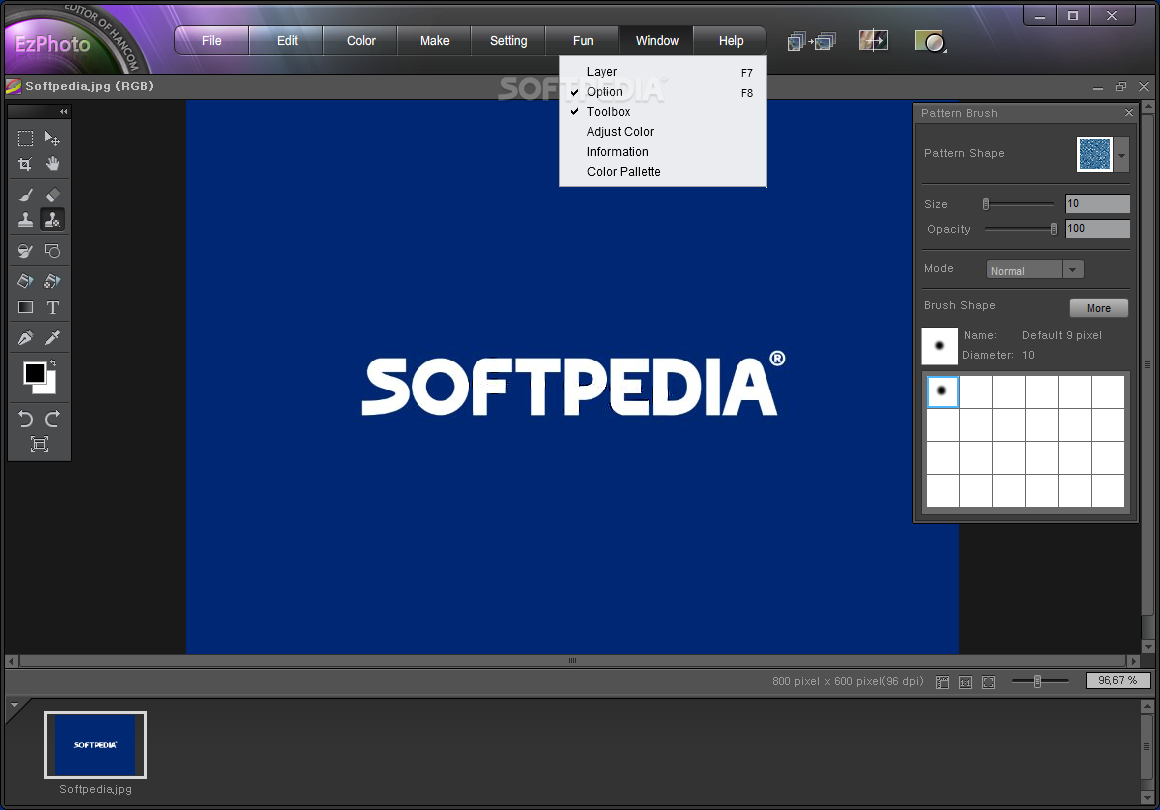The height and width of the screenshot is (810, 1160).
Task: Collapse the thumbnail strip with the triangle
Action: click(x=14, y=706)
